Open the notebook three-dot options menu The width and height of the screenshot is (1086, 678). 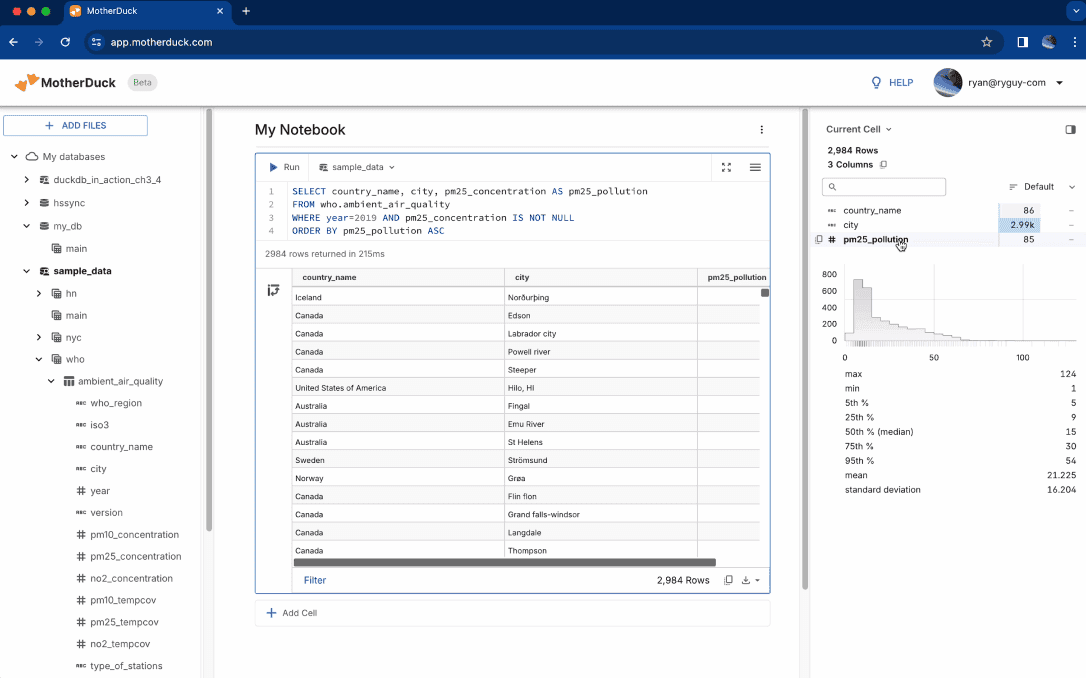click(x=761, y=130)
